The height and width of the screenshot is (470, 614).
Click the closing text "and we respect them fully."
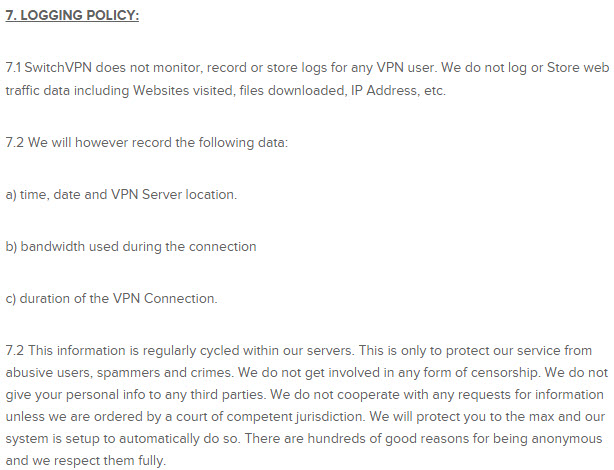click(86, 460)
